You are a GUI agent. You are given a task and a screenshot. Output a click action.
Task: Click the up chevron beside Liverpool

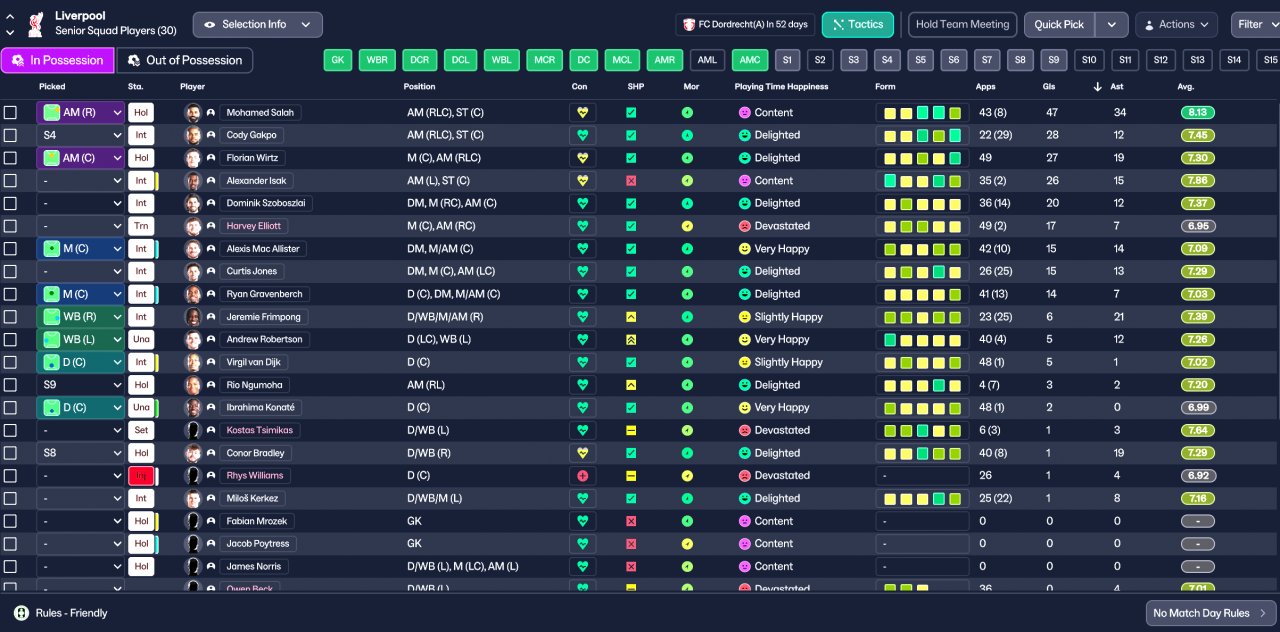click(10, 16)
